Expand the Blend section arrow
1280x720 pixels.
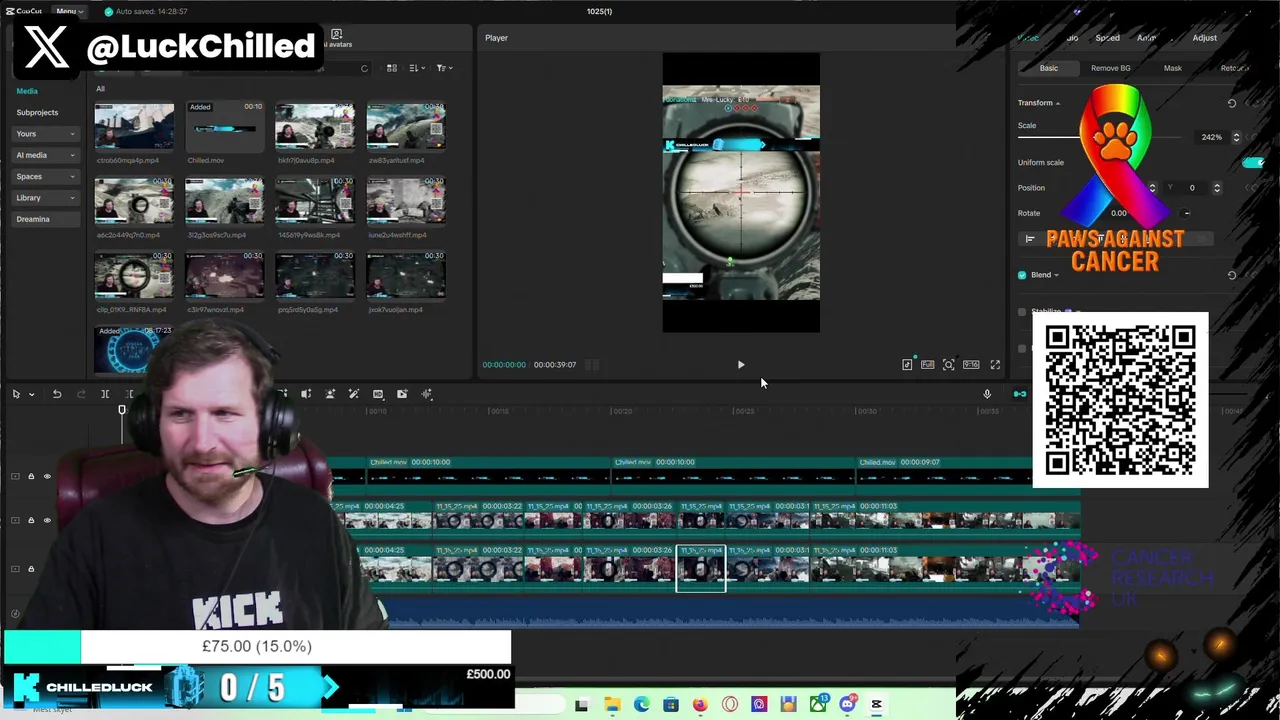pos(1057,275)
